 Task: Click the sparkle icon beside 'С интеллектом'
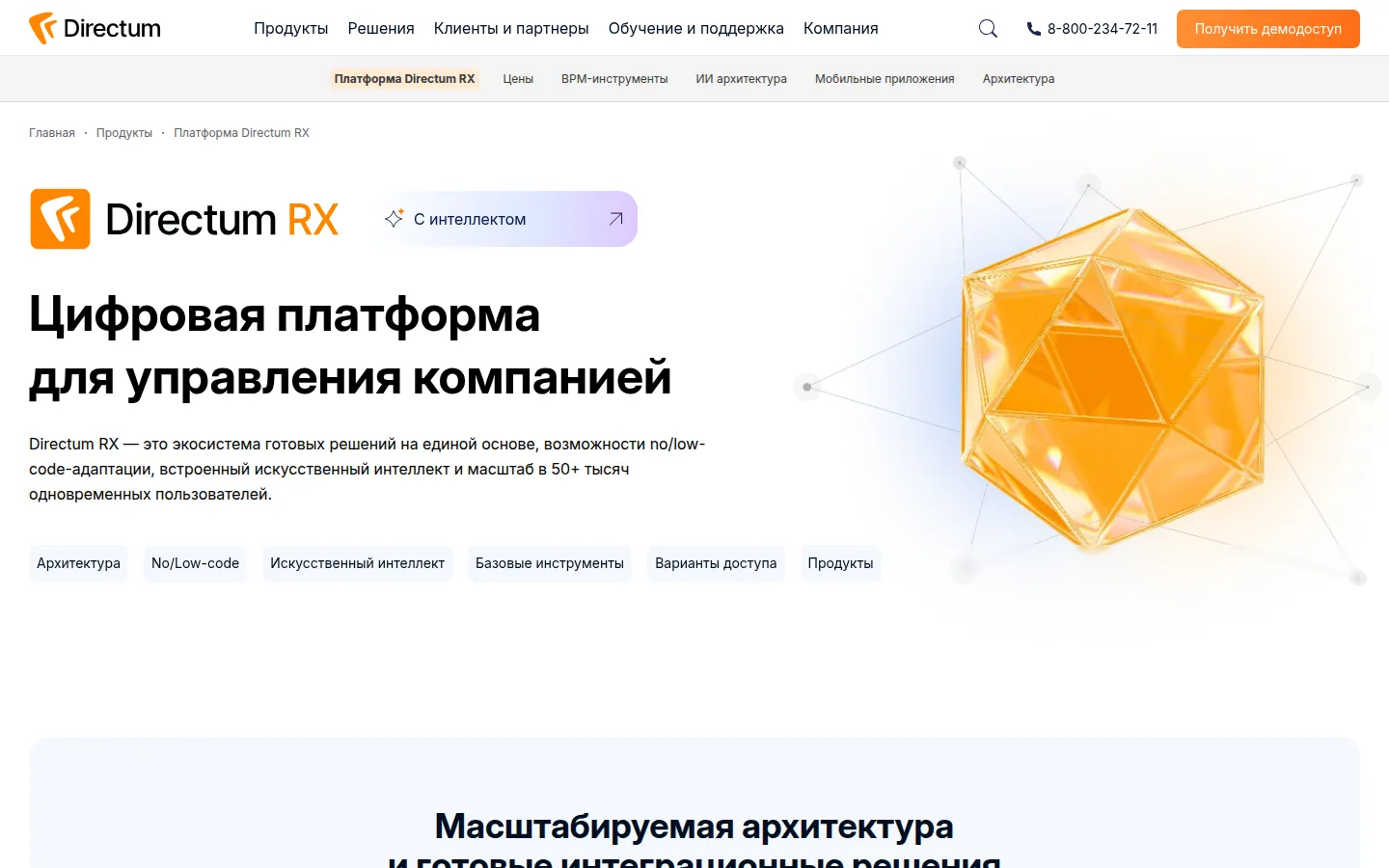coord(394,219)
